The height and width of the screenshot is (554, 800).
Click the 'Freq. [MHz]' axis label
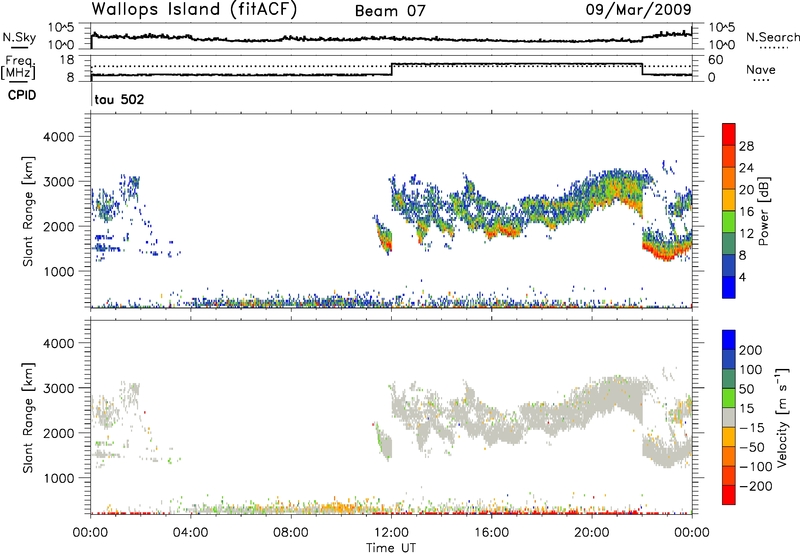click(x=18, y=68)
